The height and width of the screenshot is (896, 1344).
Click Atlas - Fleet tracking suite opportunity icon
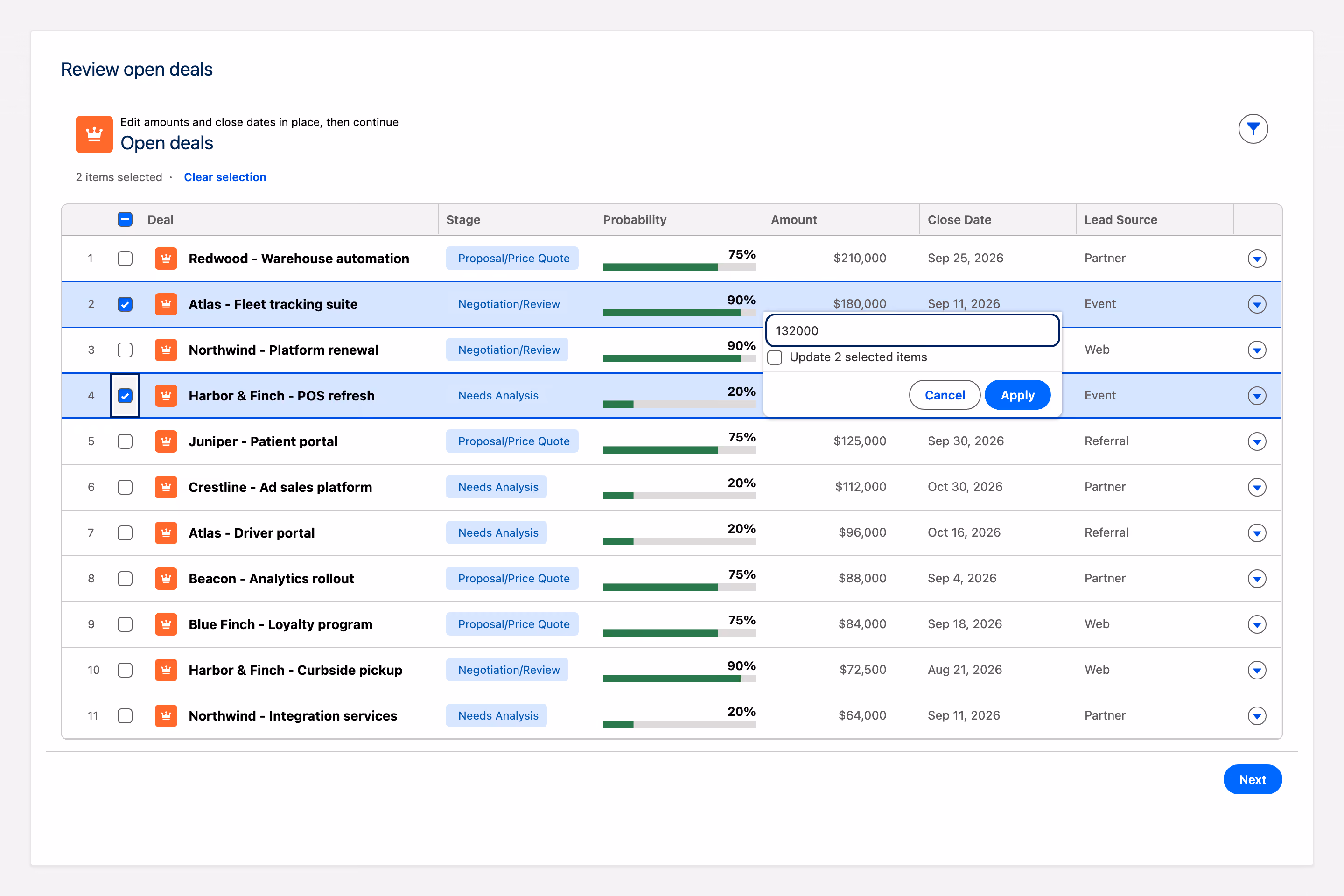coord(166,304)
